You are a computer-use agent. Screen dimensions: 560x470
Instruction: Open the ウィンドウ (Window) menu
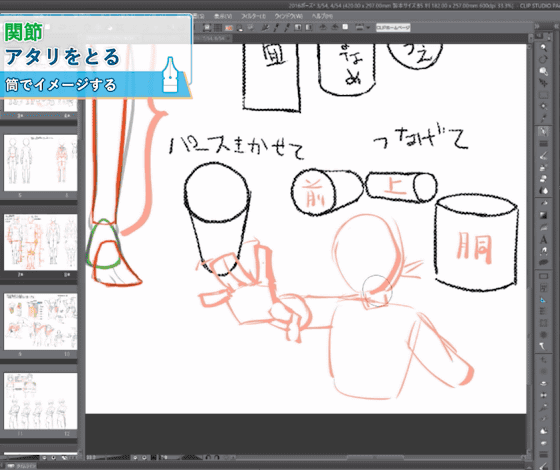289,16
